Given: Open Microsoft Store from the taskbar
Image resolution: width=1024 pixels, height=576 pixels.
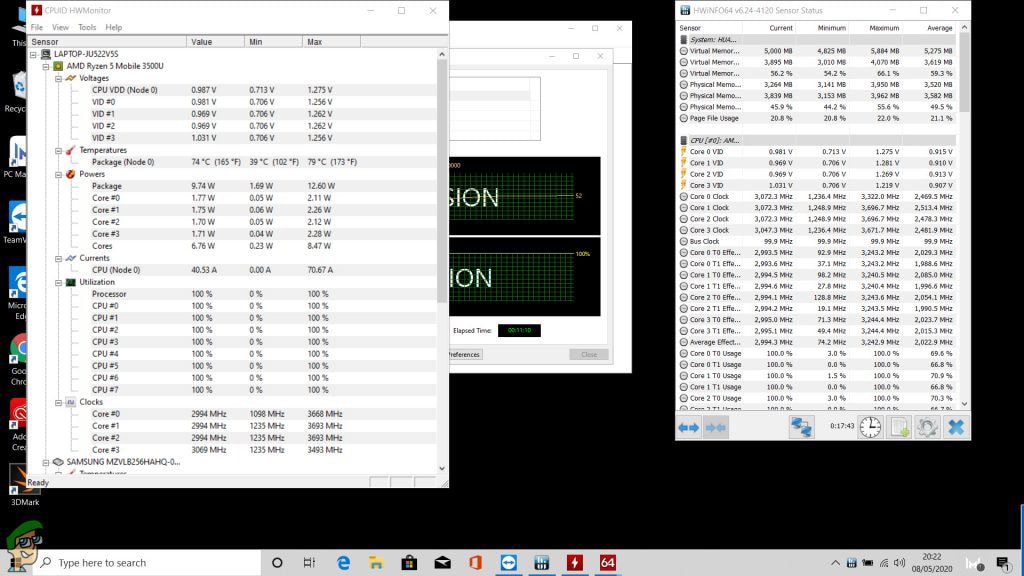Looking at the screenshot, I should 408,563.
